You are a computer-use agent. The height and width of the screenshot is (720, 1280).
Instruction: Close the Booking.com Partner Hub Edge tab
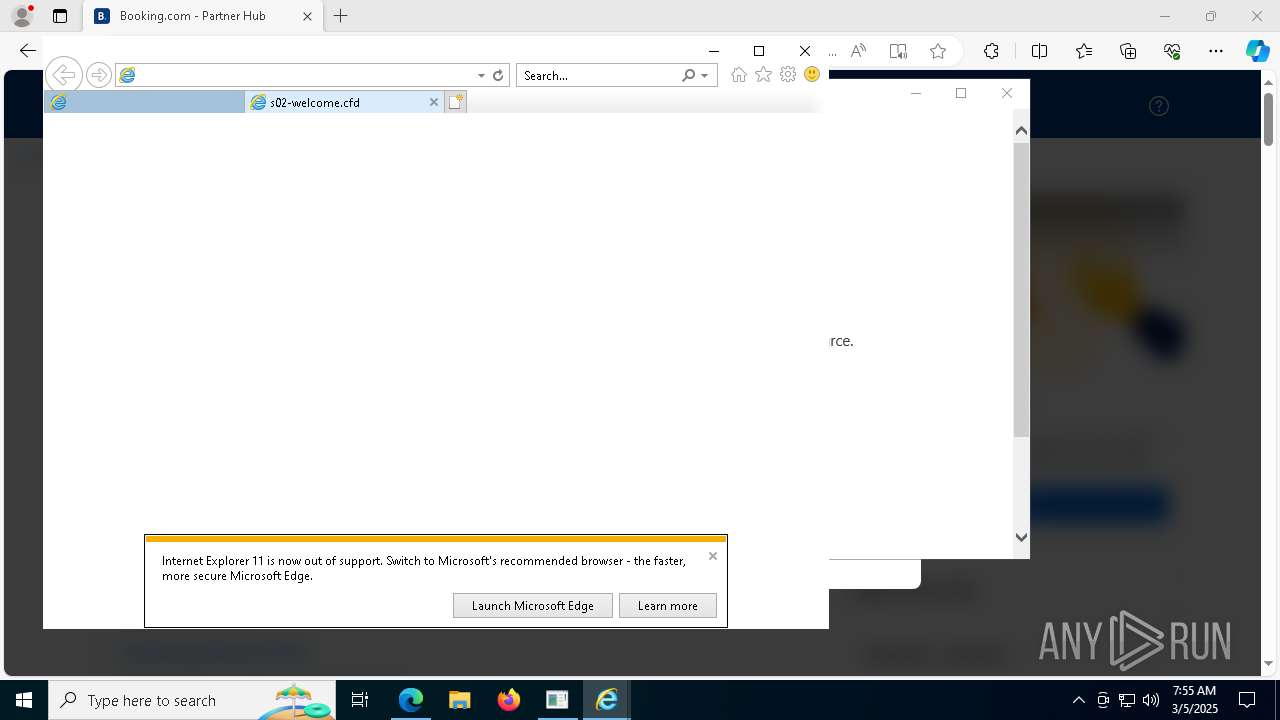pos(307,16)
